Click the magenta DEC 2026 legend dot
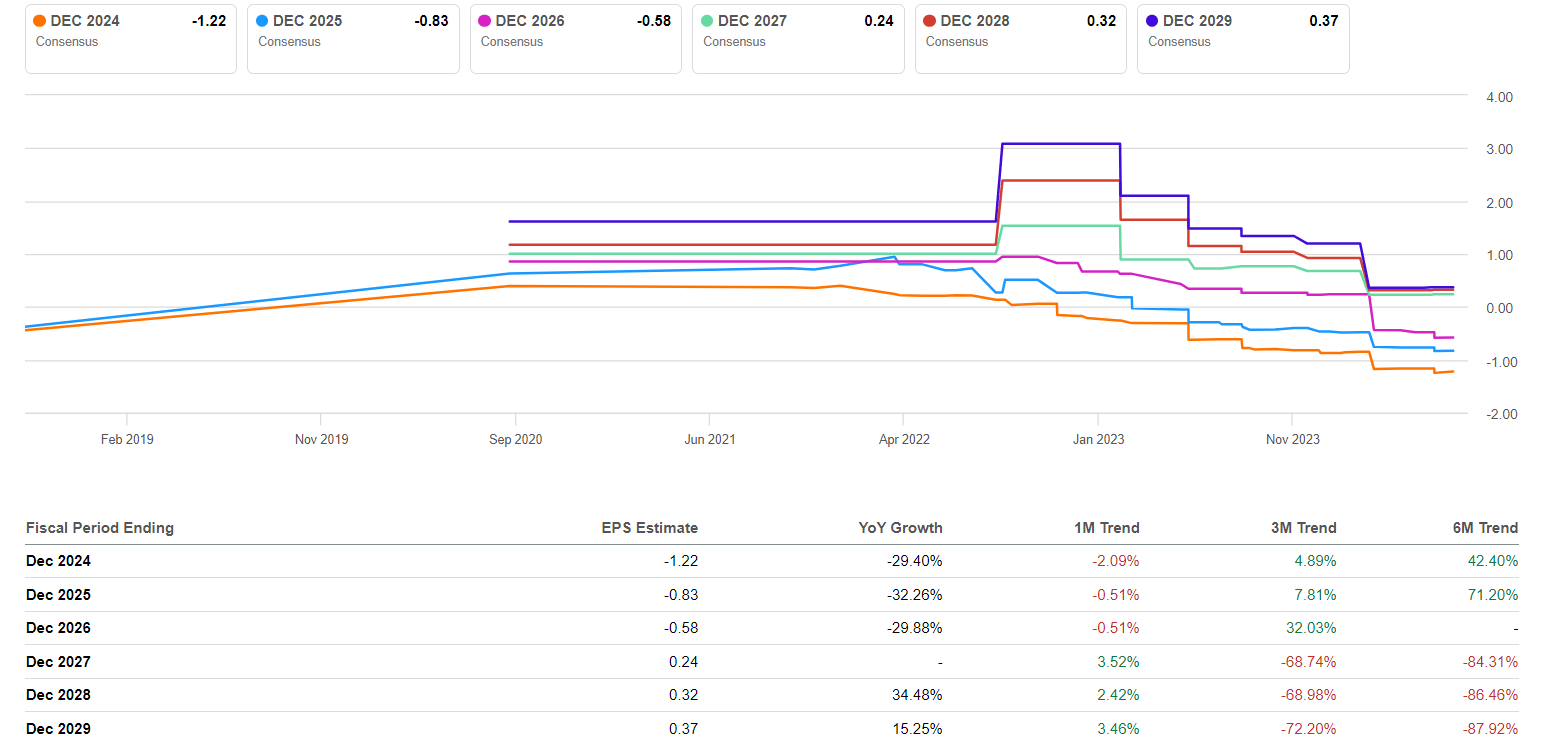Screen dimensions: 1543x745 (x=484, y=21)
